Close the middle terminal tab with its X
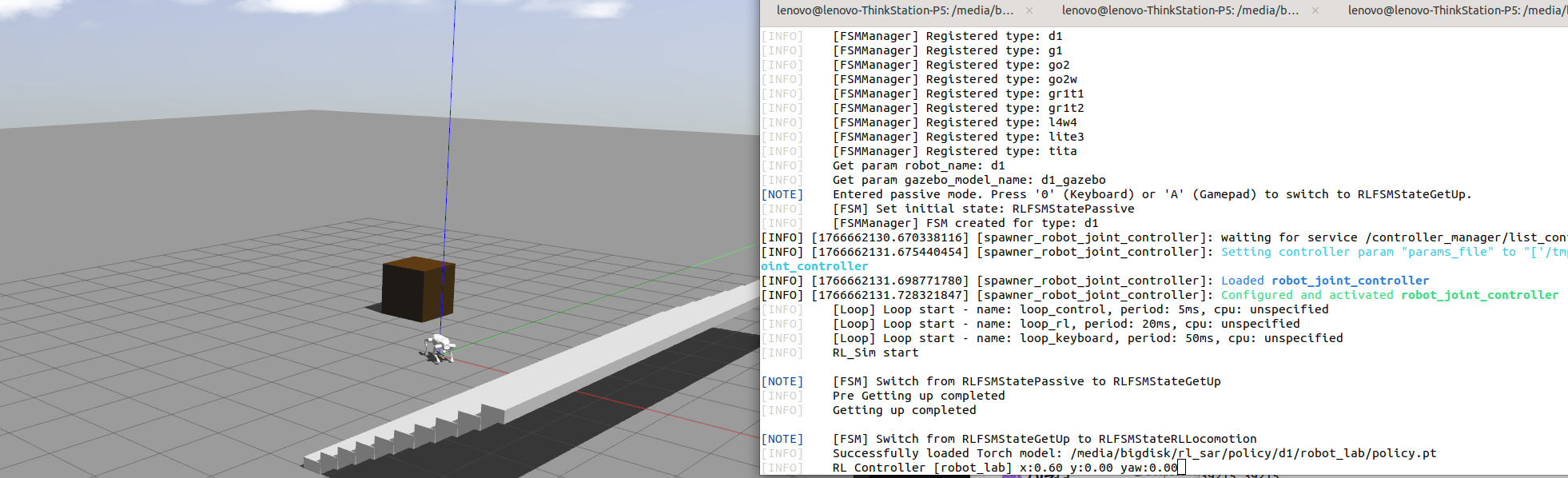 point(1315,10)
